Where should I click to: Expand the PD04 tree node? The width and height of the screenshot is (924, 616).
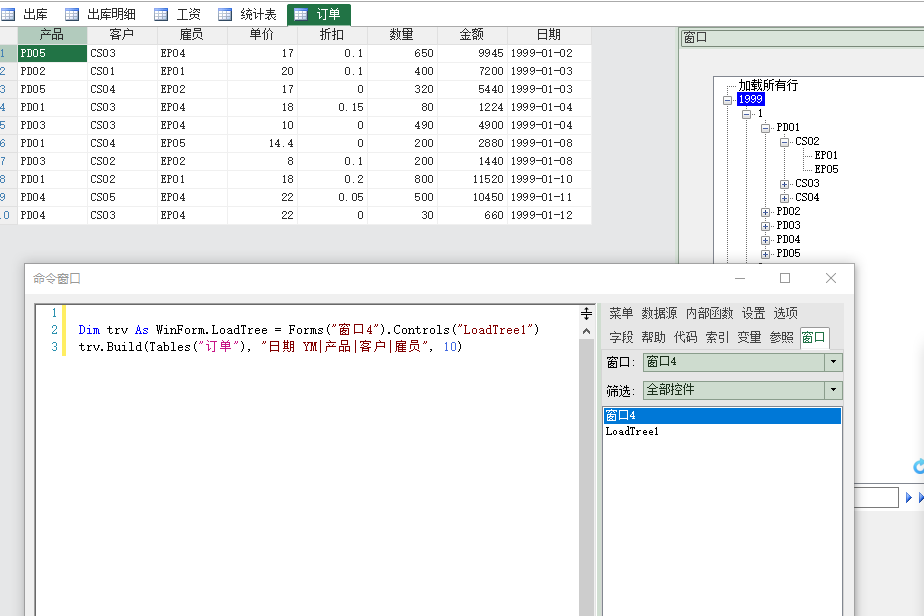click(765, 240)
